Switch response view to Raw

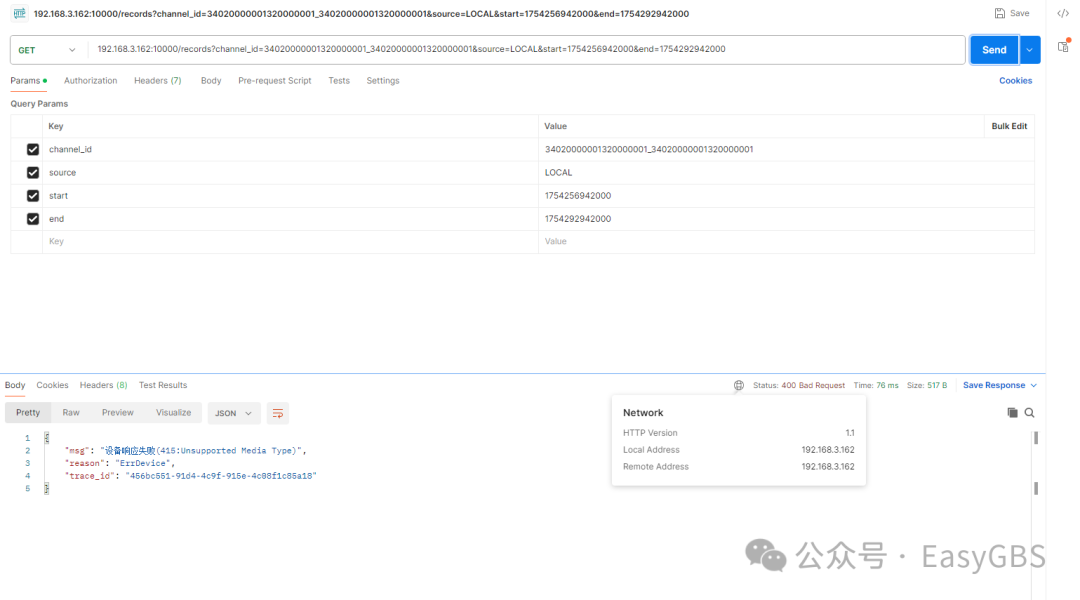tap(71, 413)
